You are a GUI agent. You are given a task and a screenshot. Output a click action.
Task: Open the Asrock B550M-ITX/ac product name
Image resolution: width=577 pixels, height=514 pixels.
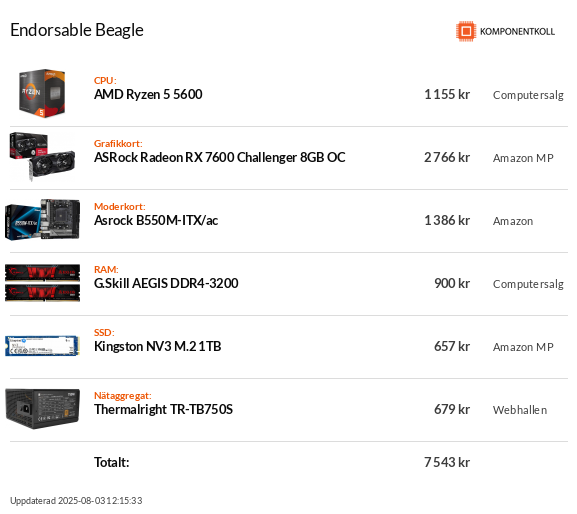[156, 220]
